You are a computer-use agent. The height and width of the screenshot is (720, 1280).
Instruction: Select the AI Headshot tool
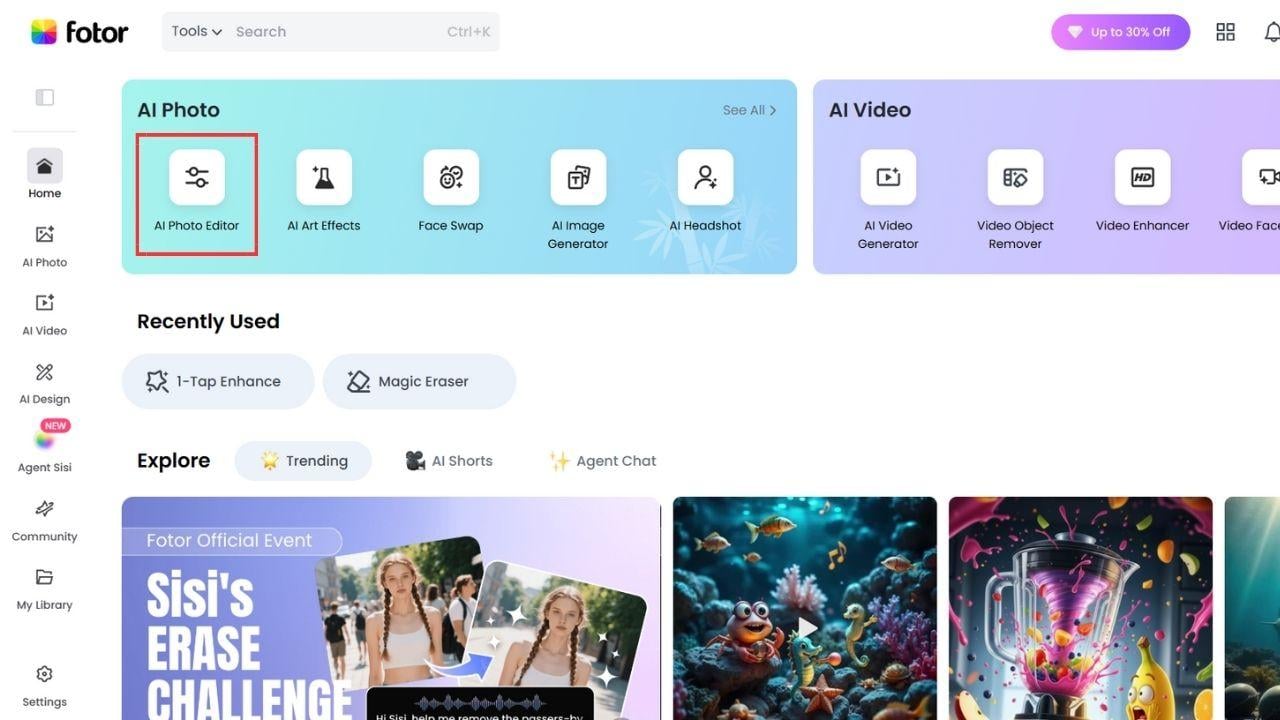(705, 193)
